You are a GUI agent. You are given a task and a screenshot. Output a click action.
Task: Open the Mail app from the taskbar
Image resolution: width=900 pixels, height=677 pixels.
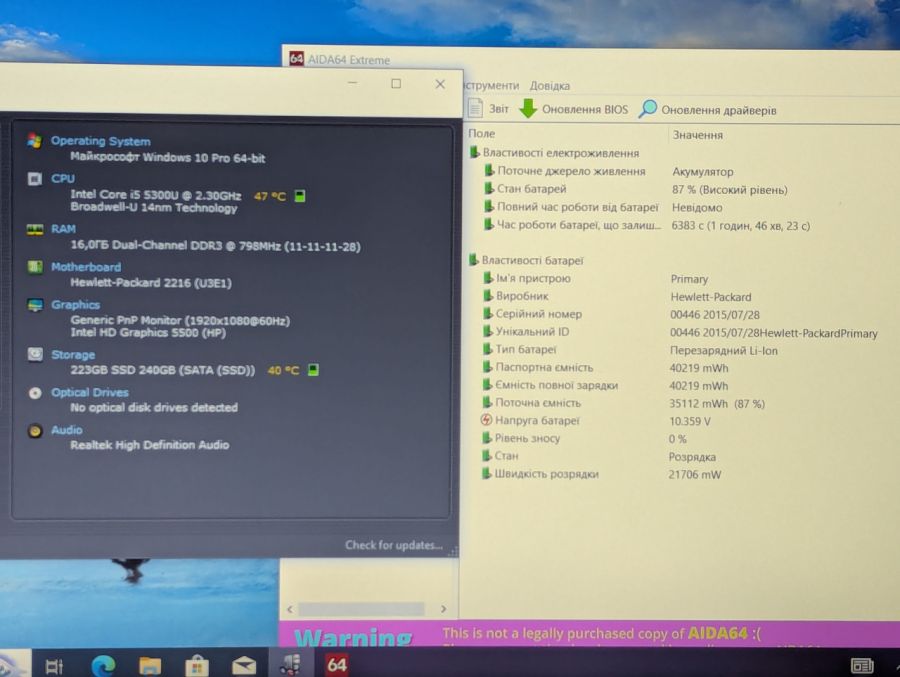tap(244, 666)
